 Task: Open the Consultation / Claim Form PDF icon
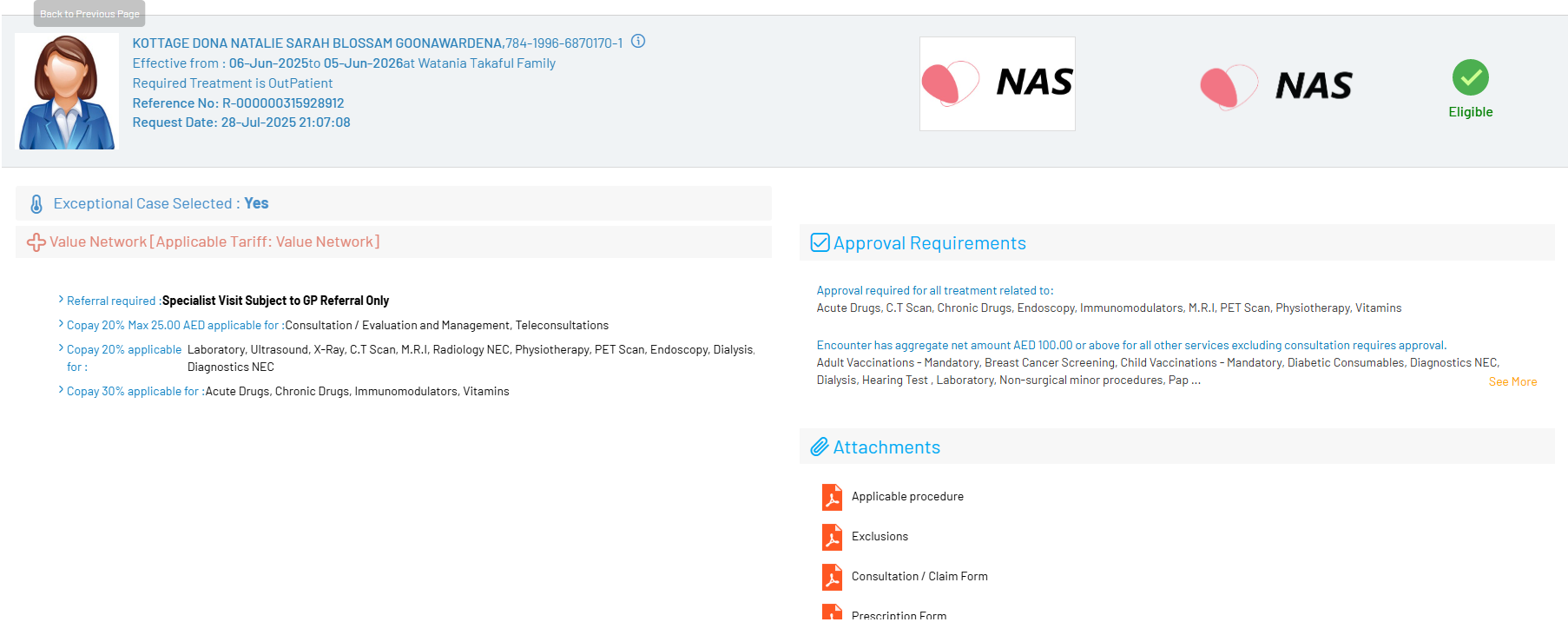(832, 577)
